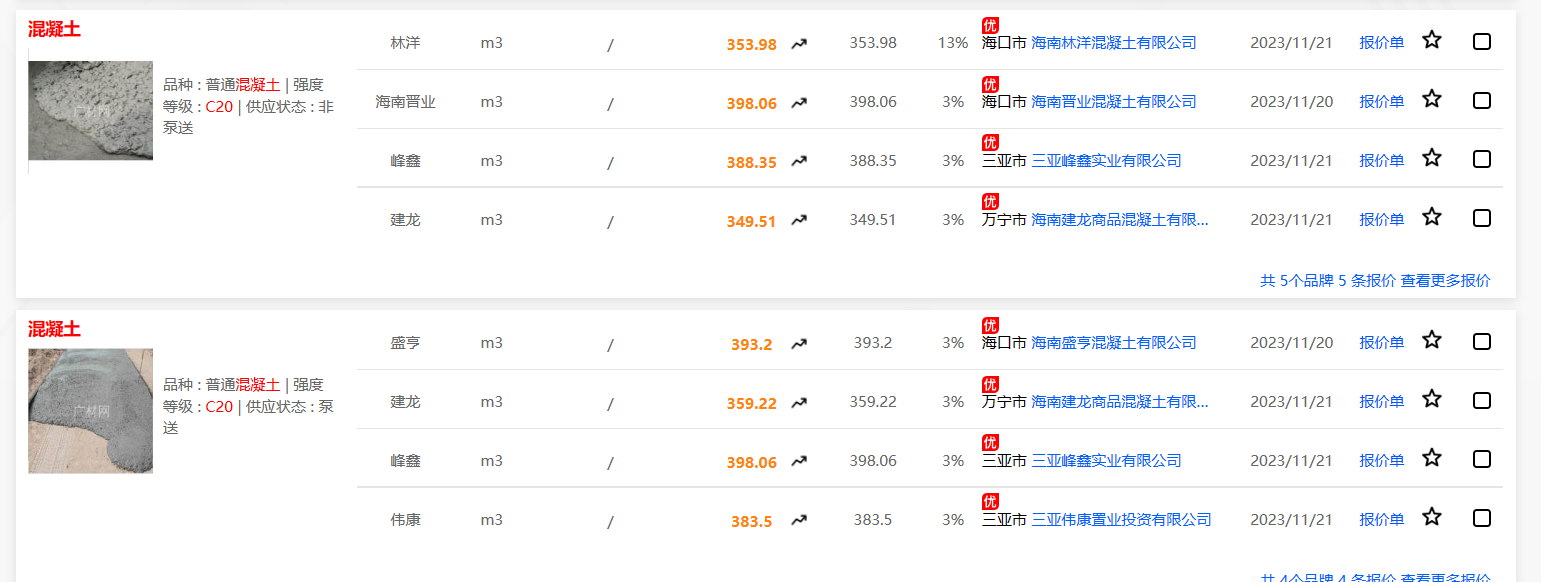Screen dimensions: 1541x582
Task: Toggle checkbox on 建龙 349.51 row
Action: pyautogui.click(x=1482, y=218)
